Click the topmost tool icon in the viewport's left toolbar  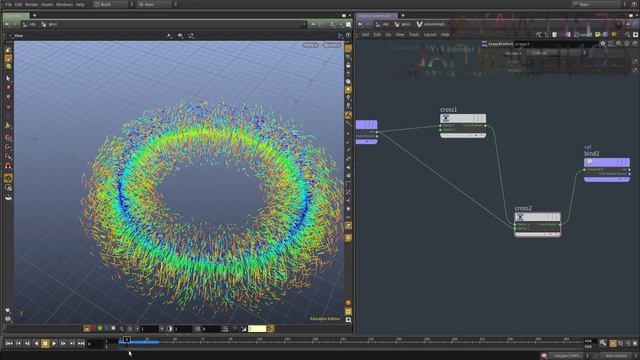coord(8,50)
